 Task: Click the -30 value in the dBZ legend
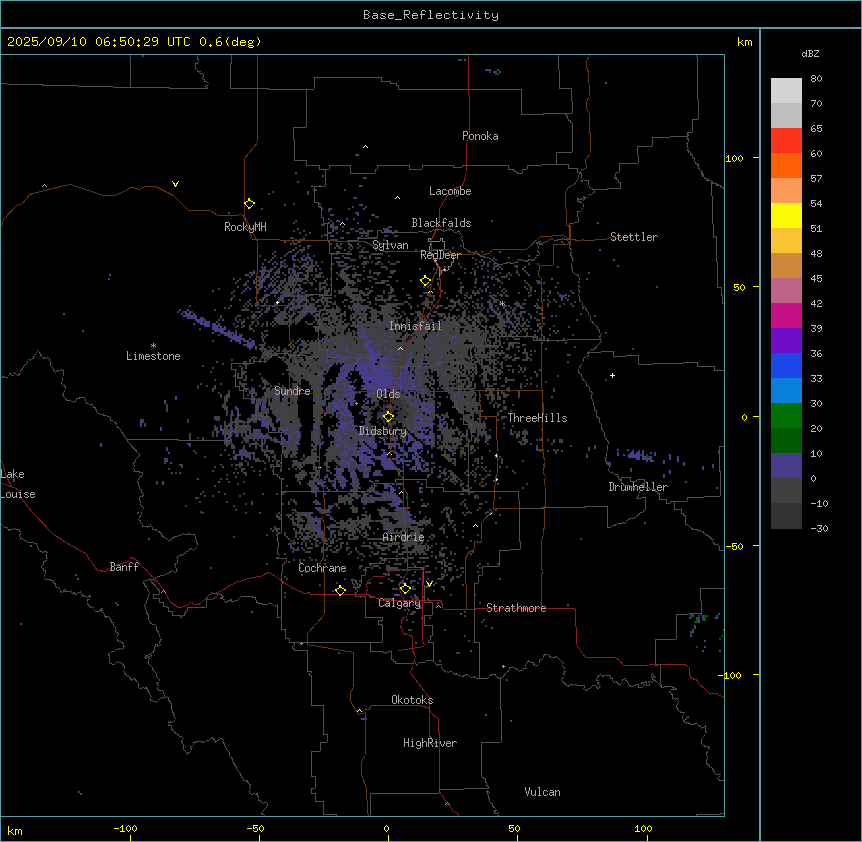click(x=819, y=529)
